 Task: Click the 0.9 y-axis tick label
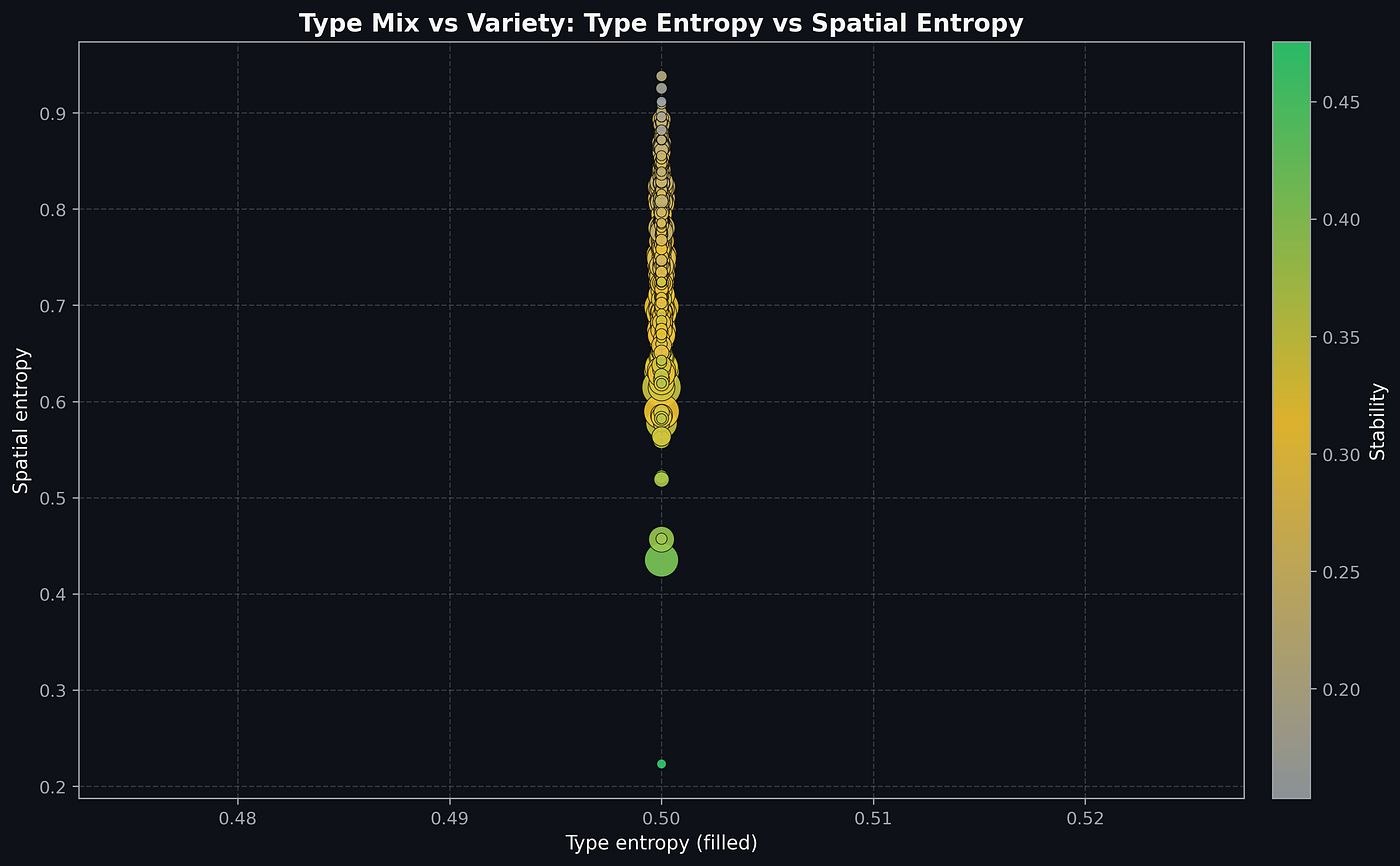tap(53, 113)
